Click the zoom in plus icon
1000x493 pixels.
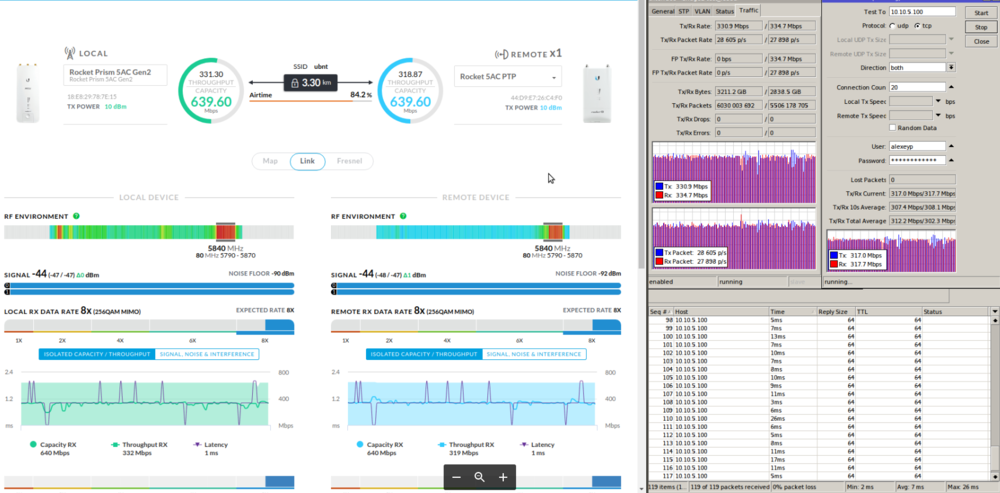503,478
